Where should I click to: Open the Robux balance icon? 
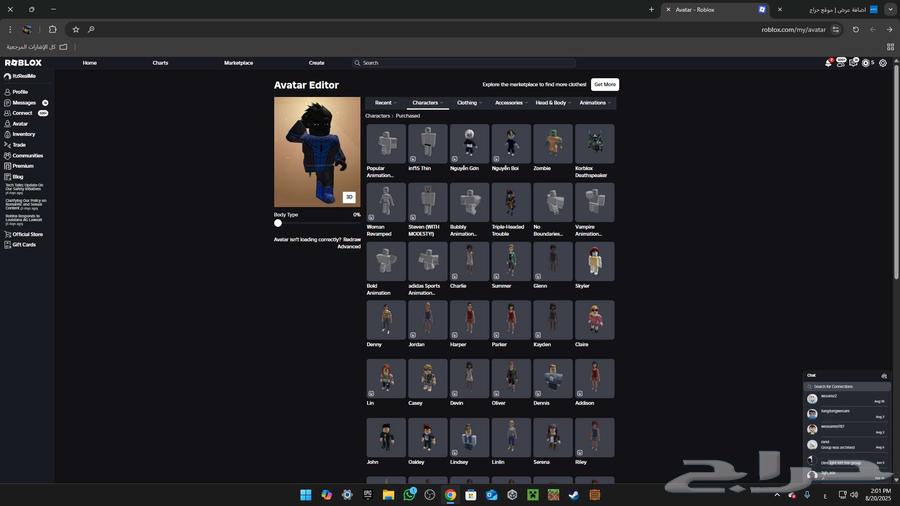click(866, 63)
